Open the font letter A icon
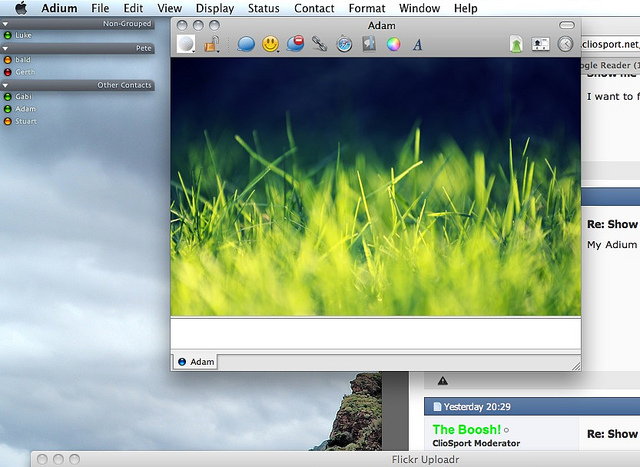This screenshot has width=640, height=467. [x=418, y=44]
